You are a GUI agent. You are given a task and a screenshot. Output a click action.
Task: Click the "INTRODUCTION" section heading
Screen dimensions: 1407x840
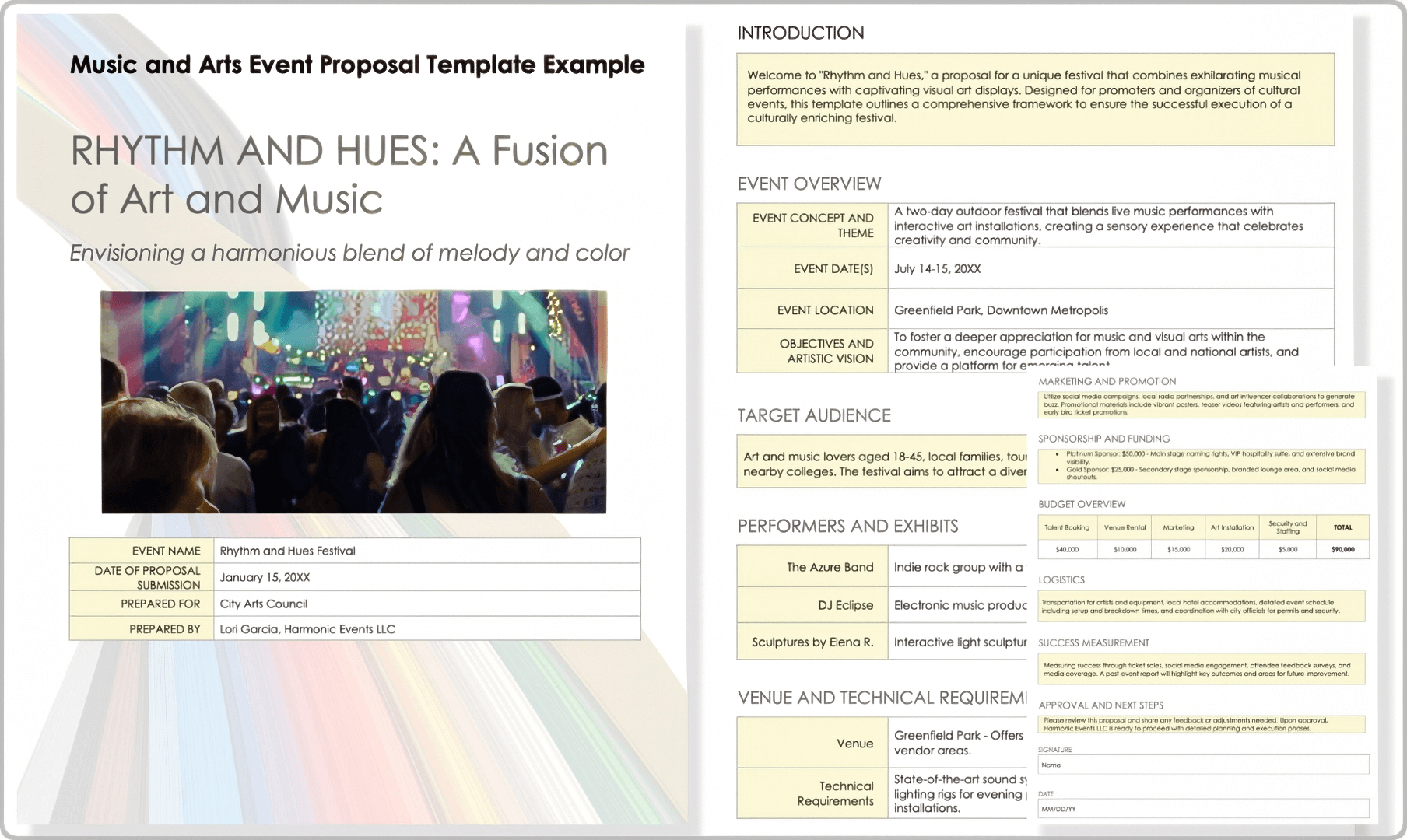click(801, 33)
